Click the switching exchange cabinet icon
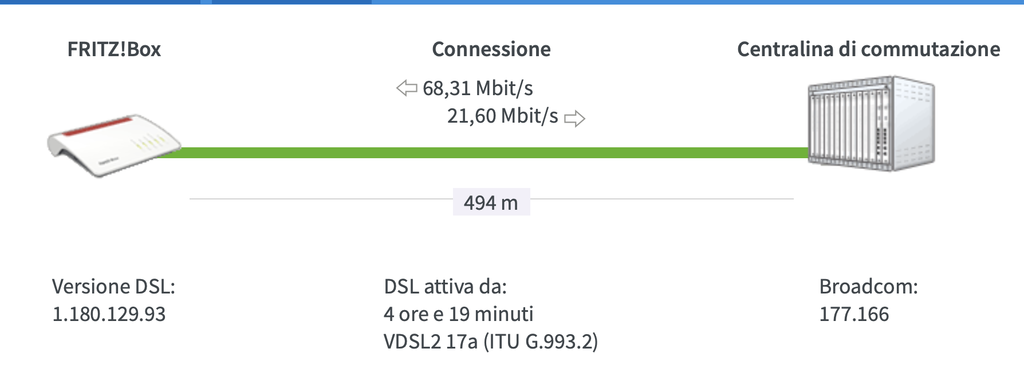The height and width of the screenshot is (368, 1024). click(871, 123)
